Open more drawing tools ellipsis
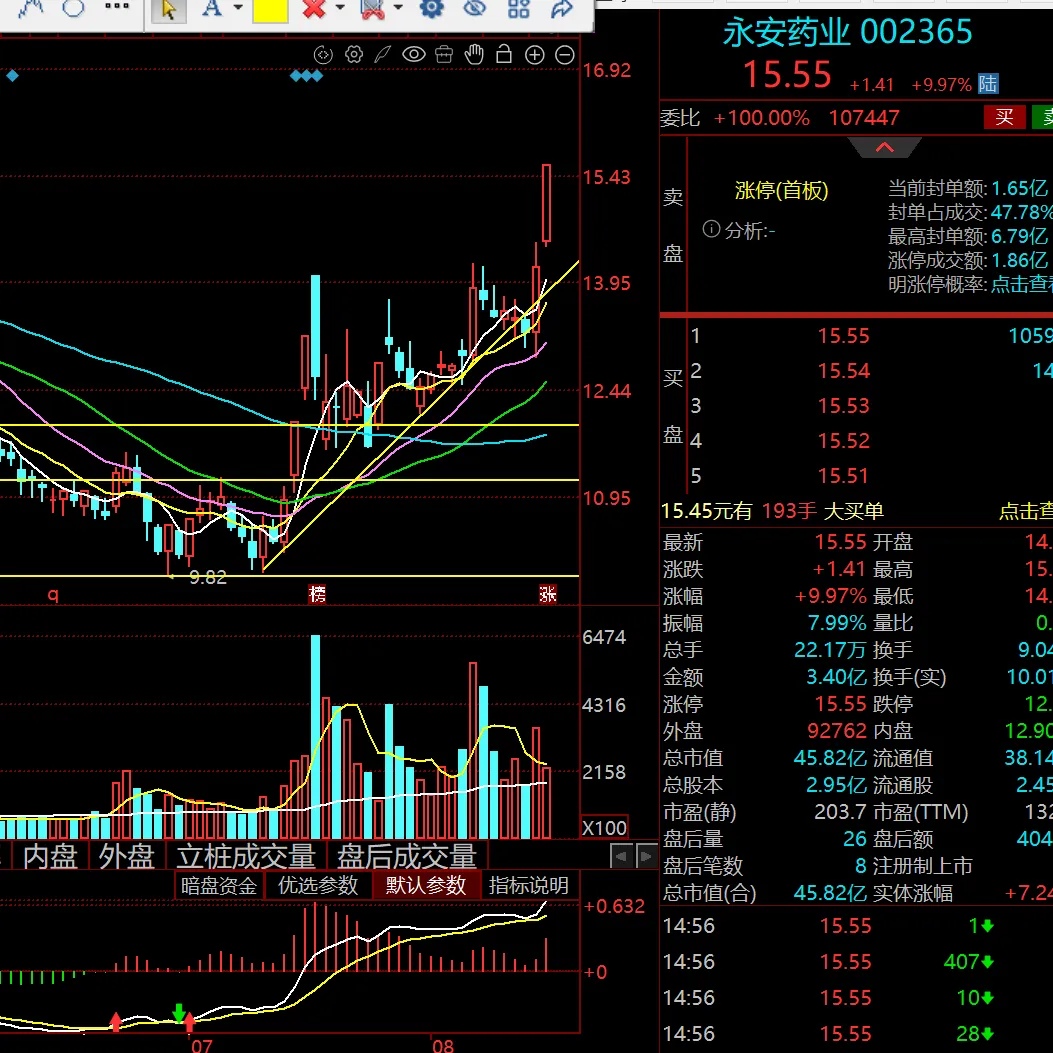The height and width of the screenshot is (1053, 1053). pyautogui.click(x=117, y=6)
